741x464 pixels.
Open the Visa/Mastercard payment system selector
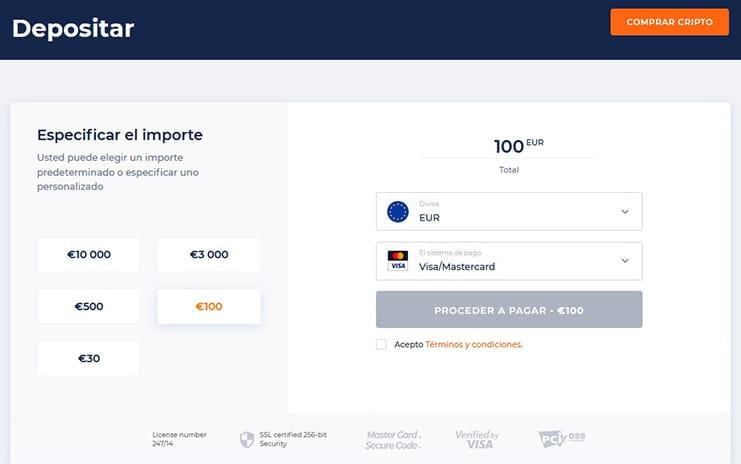pyautogui.click(x=509, y=261)
